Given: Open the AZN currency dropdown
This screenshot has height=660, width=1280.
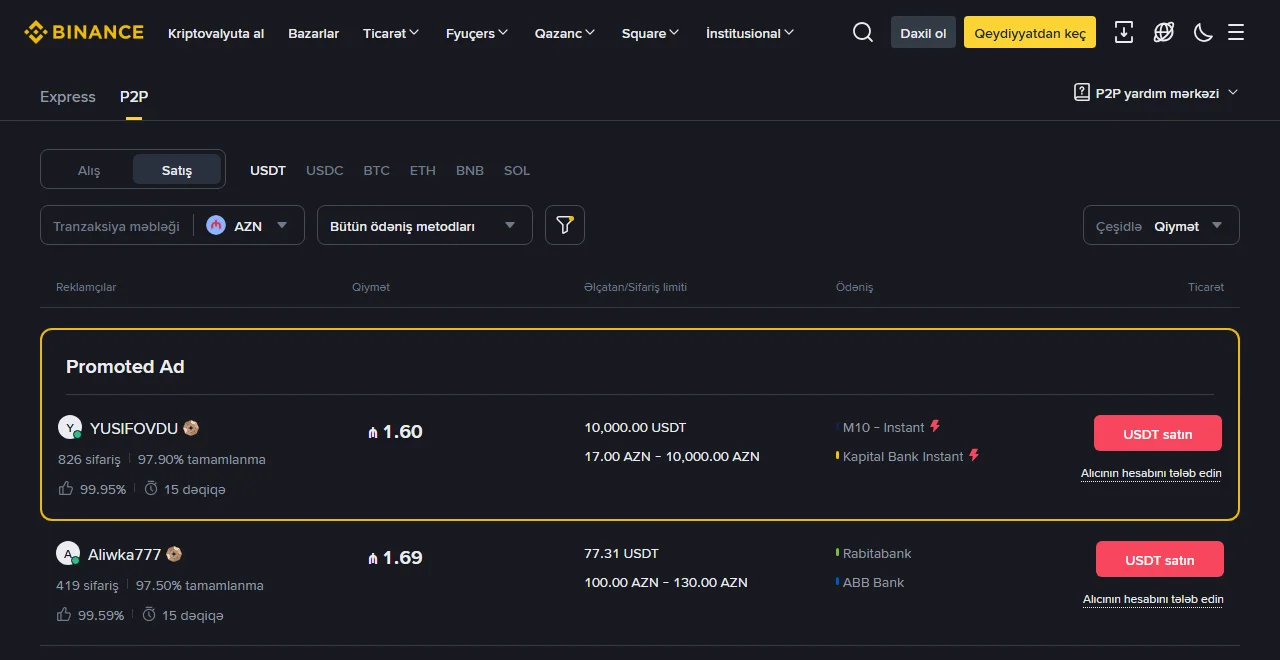Looking at the screenshot, I should [x=248, y=226].
